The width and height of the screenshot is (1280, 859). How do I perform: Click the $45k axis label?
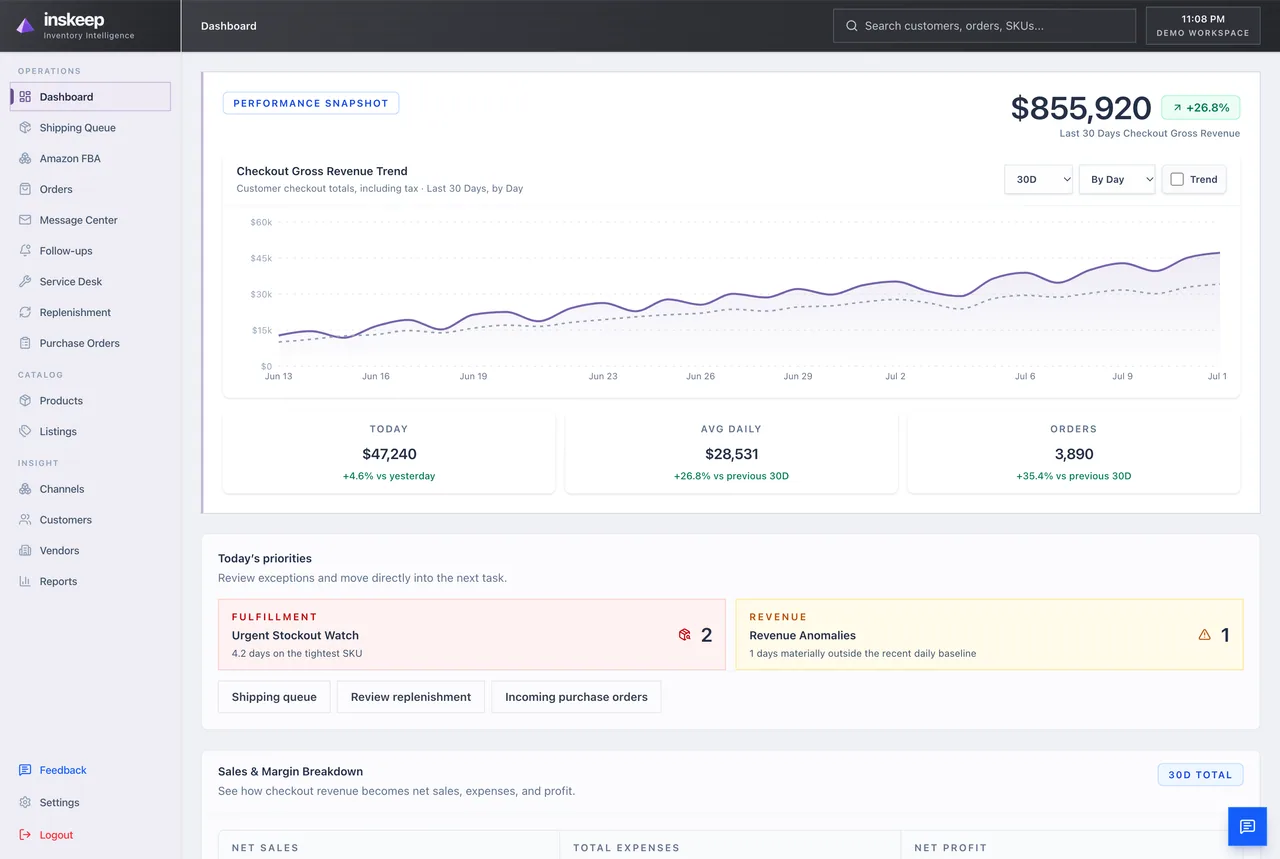click(x=261, y=258)
